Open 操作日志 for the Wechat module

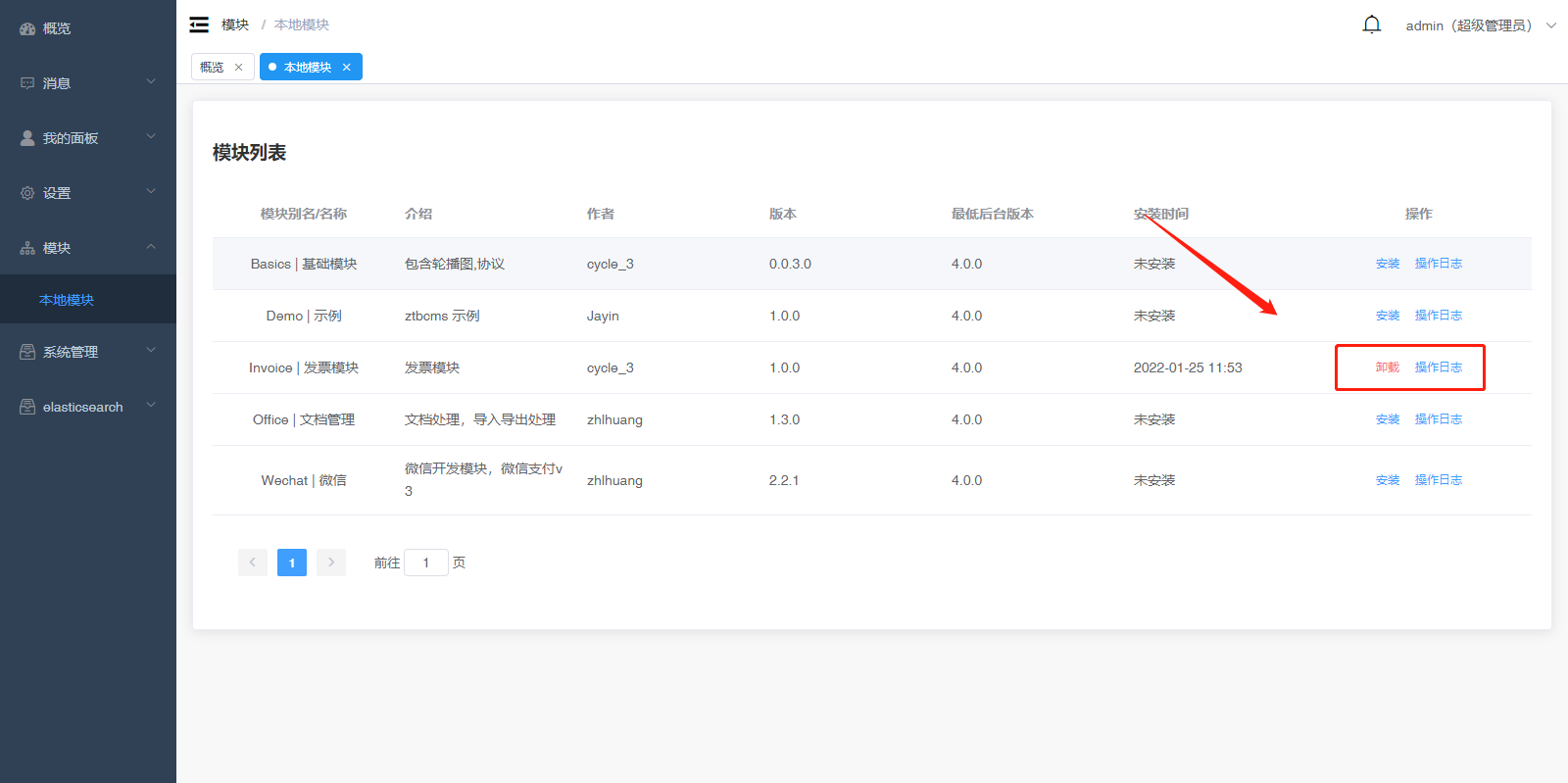pos(1438,480)
